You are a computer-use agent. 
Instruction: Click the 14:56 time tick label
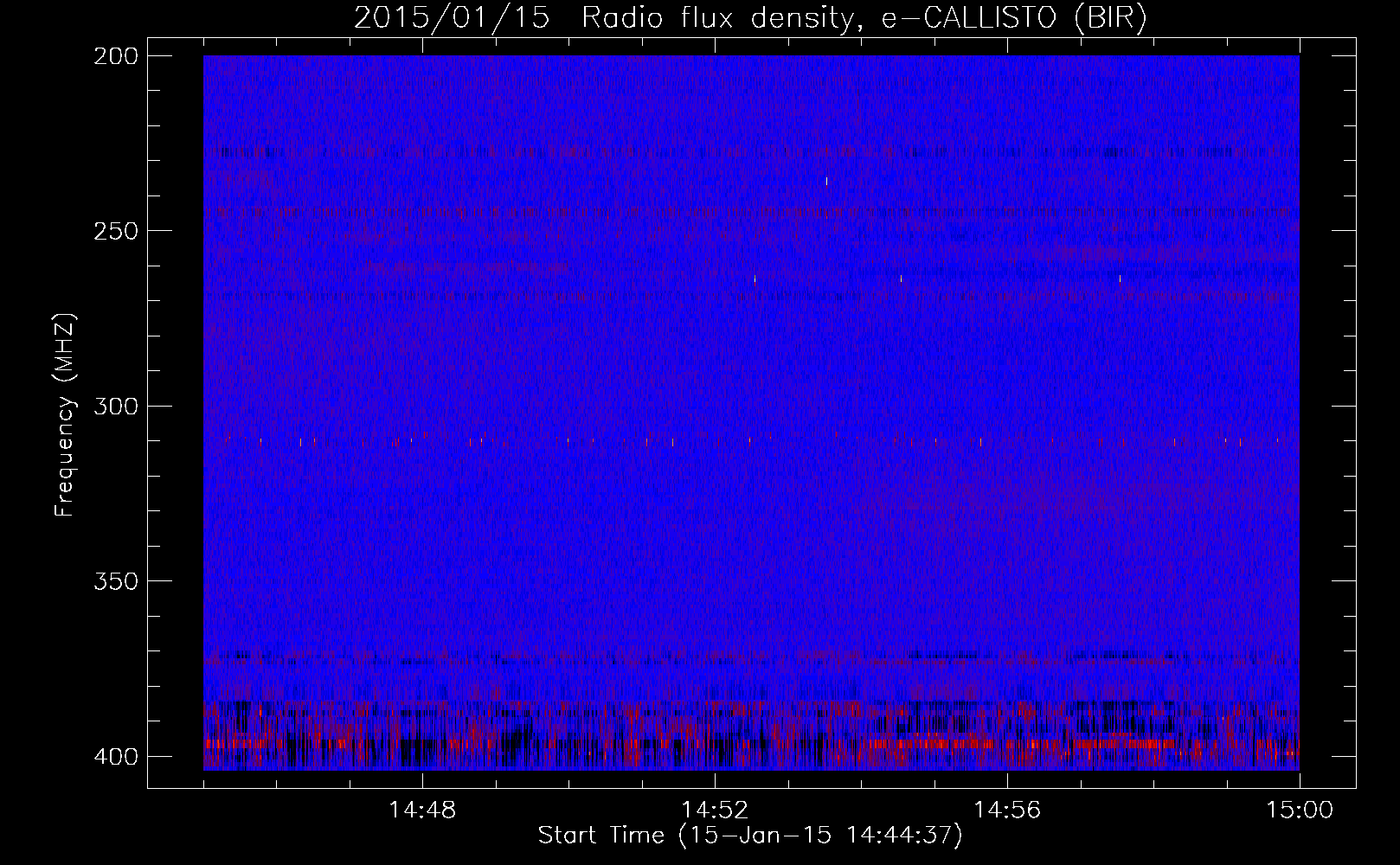(1007, 811)
